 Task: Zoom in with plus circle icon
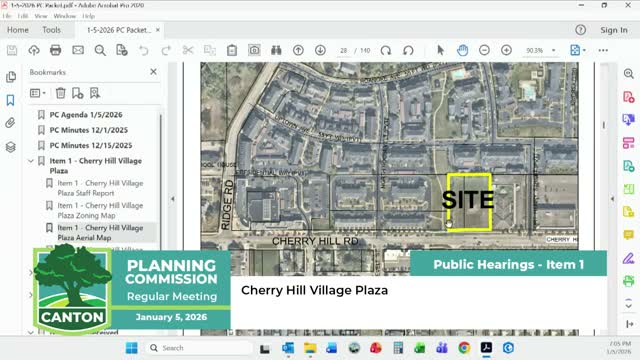pos(507,50)
